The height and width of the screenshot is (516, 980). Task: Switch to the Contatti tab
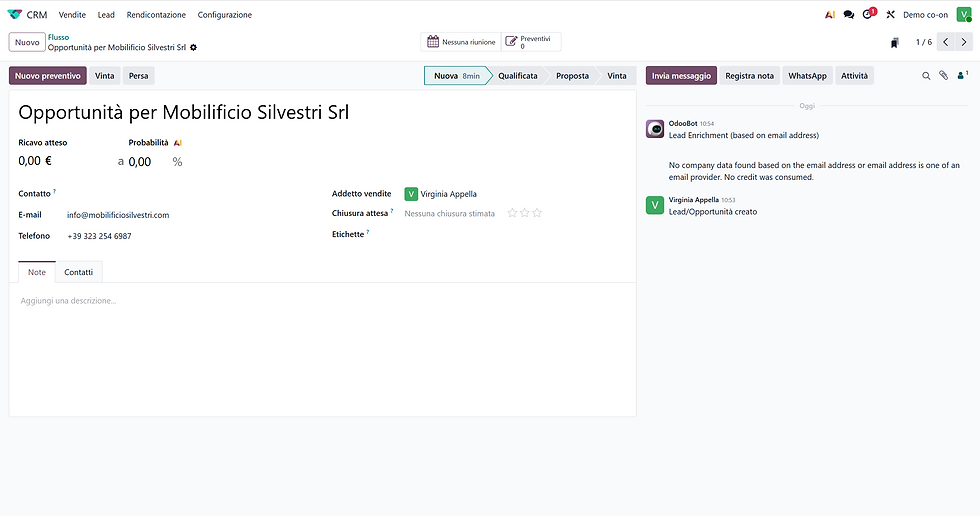tap(78, 272)
